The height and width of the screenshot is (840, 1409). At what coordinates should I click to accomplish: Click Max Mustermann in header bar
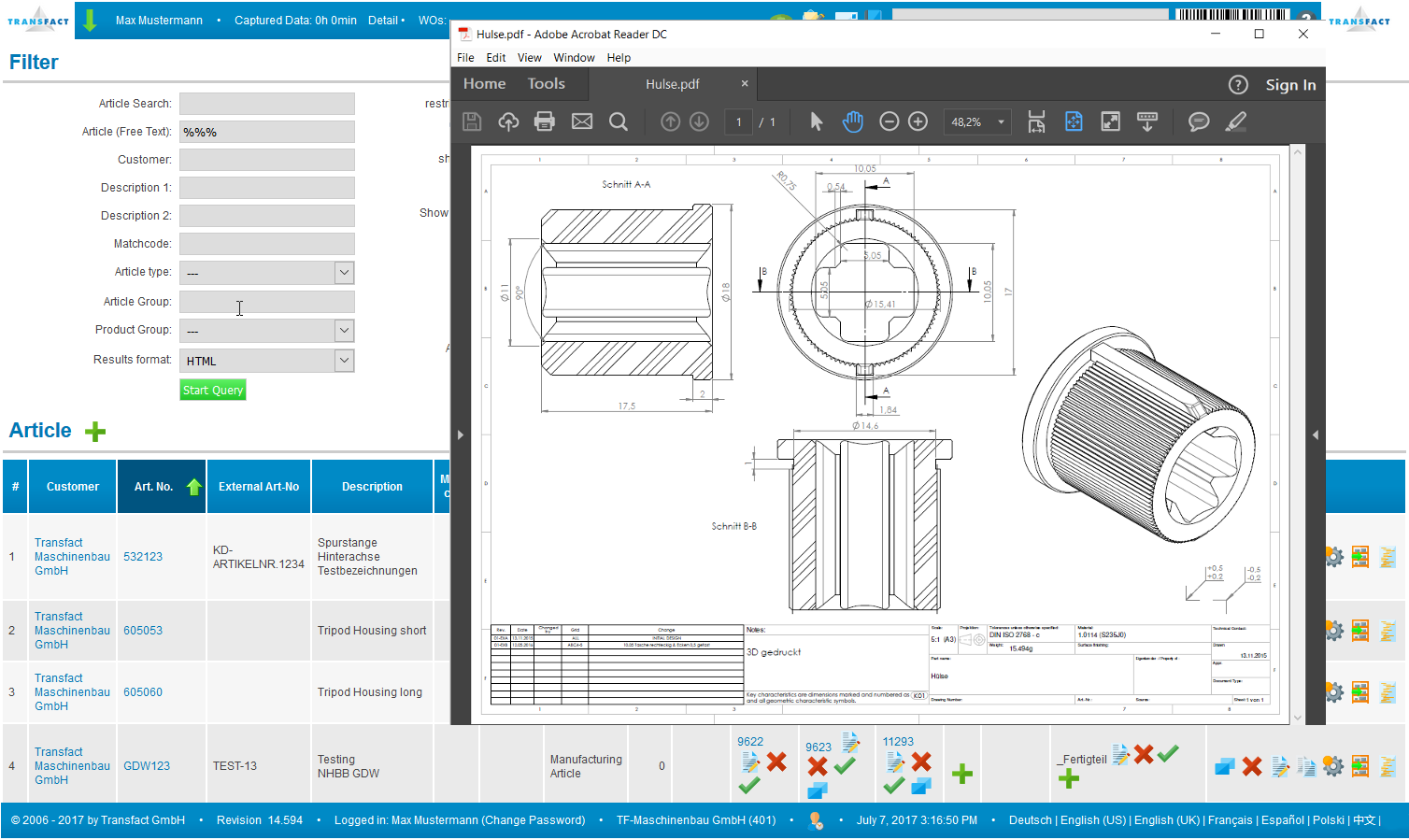159,20
